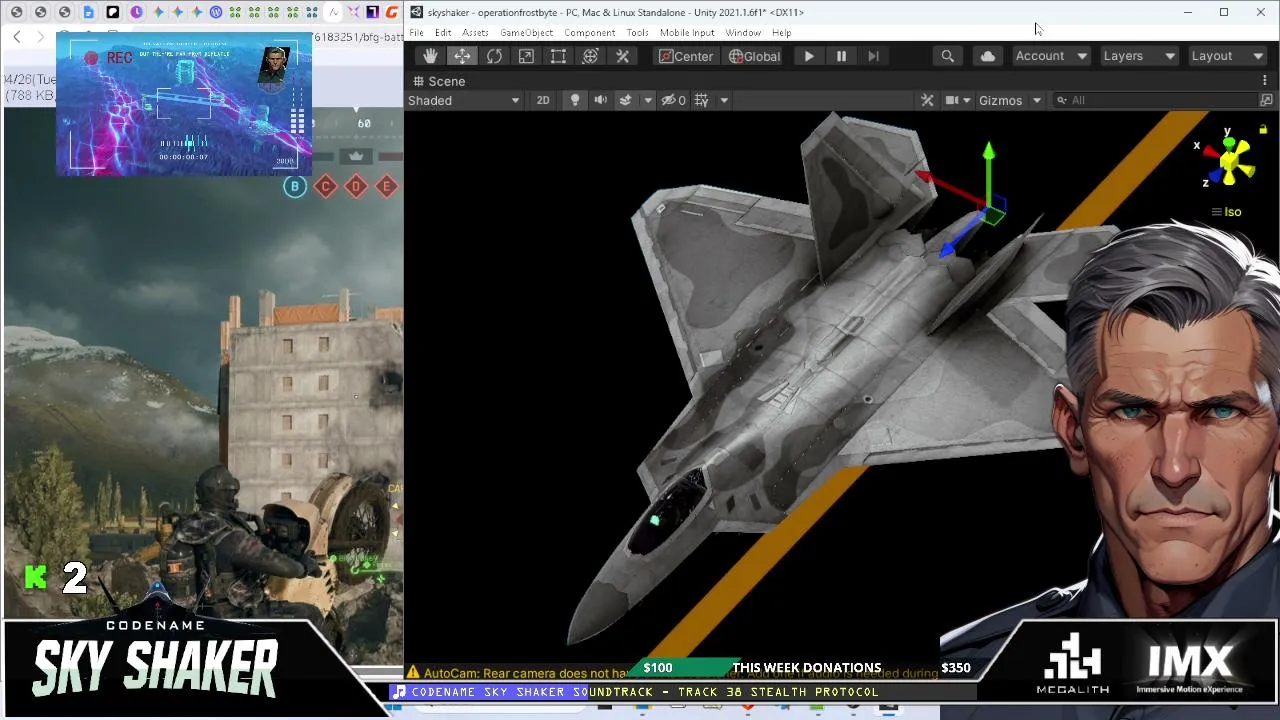The image size is (1280, 720).
Task: Select the purple clock browser tab
Action: point(136,12)
